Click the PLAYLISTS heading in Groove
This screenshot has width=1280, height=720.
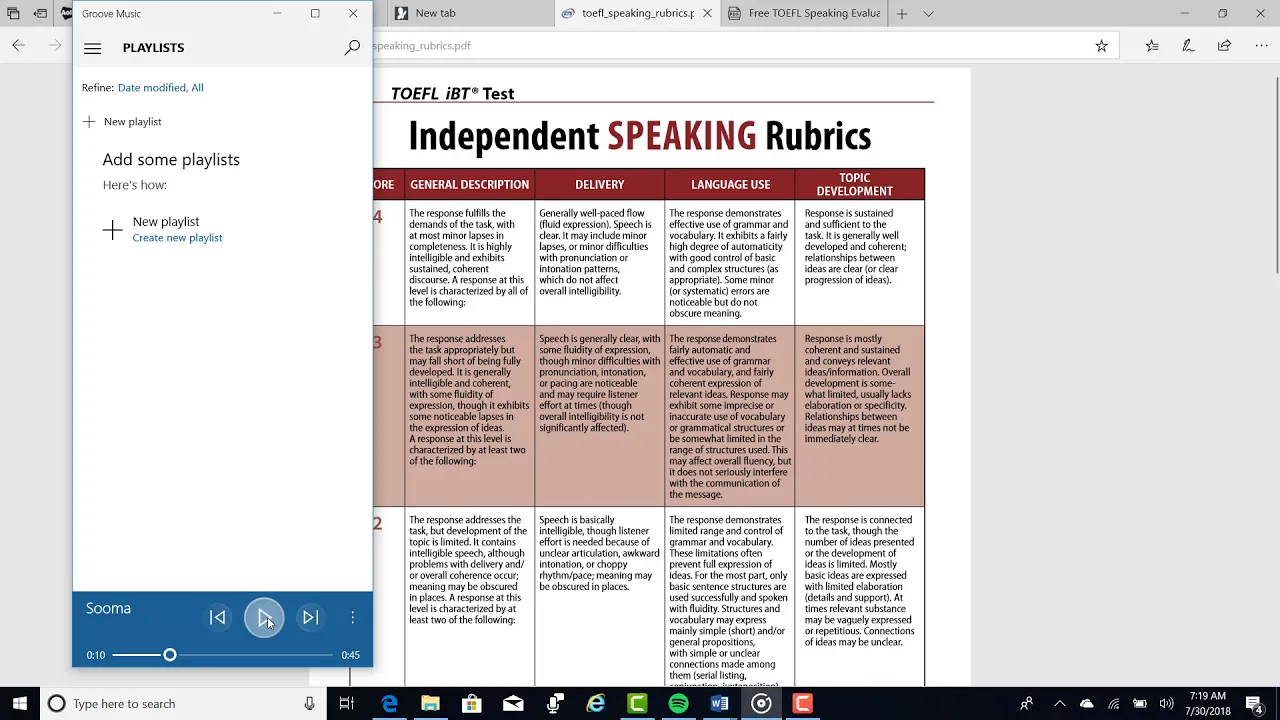[153, 48]
